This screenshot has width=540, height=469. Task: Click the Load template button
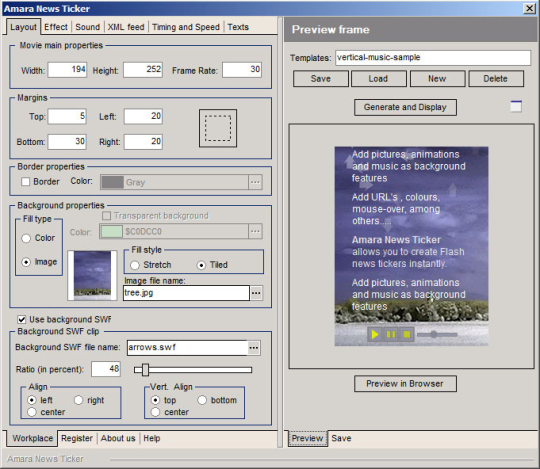378,79
